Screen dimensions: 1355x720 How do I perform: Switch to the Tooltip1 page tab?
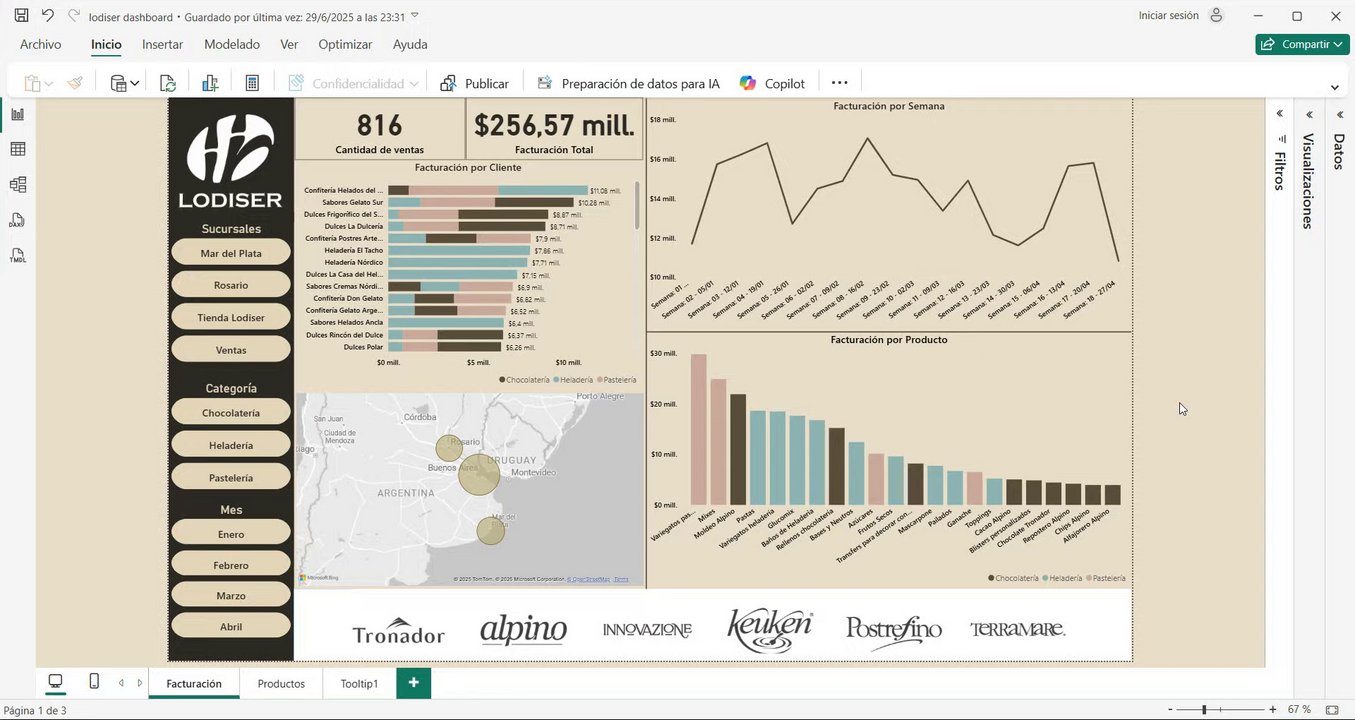359,684
